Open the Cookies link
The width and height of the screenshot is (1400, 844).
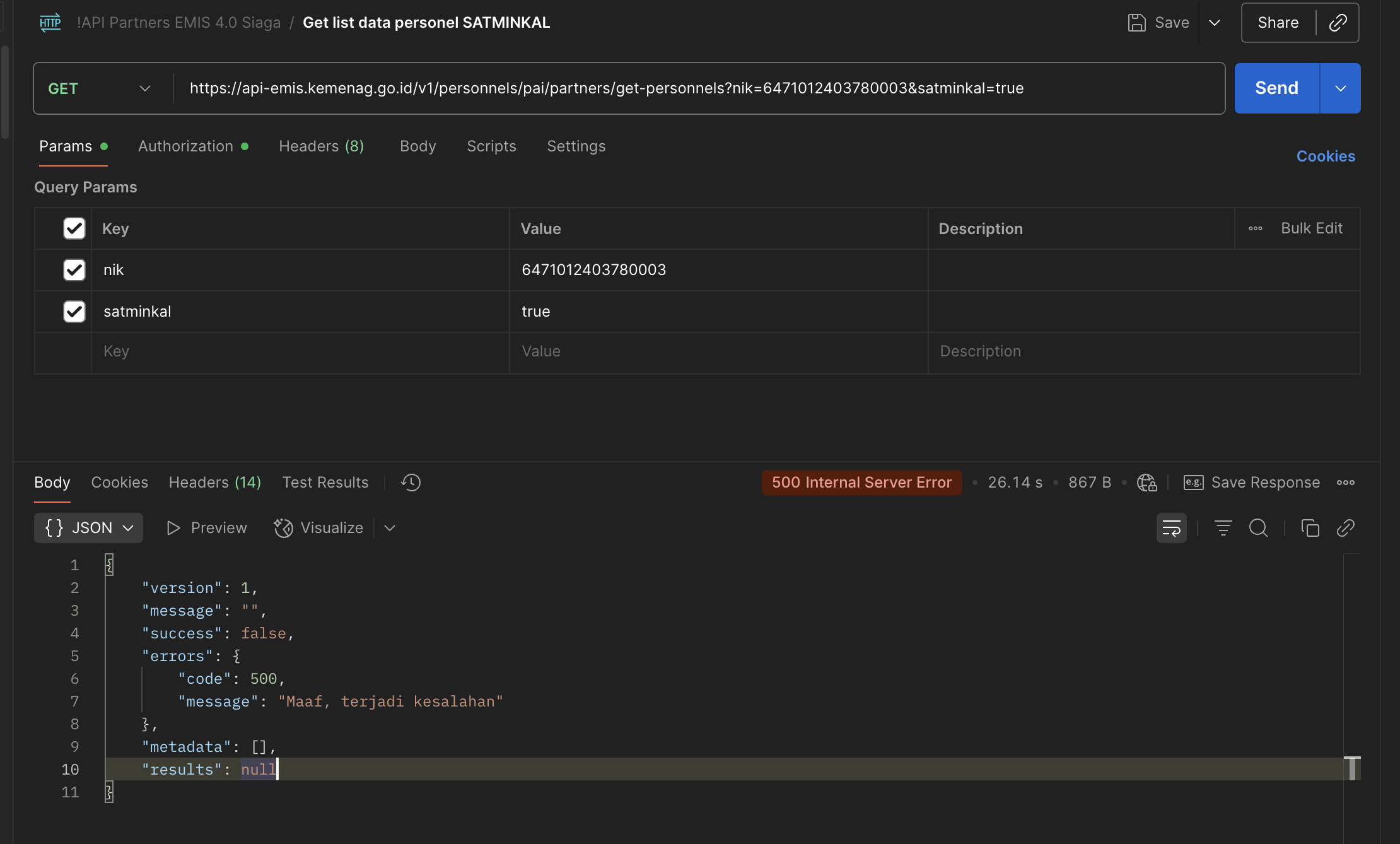[1326, 156]
